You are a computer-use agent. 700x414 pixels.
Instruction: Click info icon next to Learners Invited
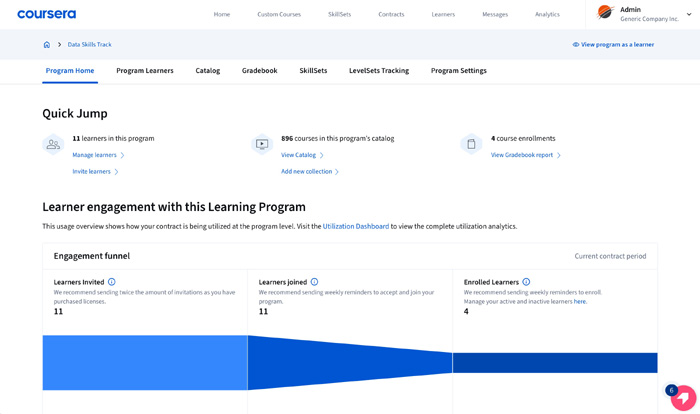pyautogui.click(x=112, y=282)
